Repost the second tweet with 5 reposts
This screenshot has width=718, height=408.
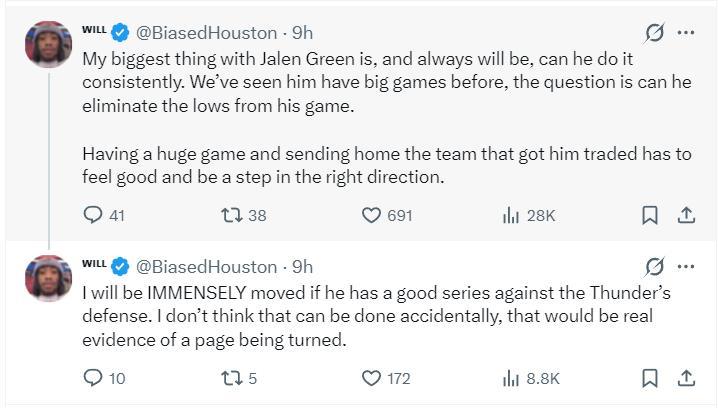coord(232,378)
